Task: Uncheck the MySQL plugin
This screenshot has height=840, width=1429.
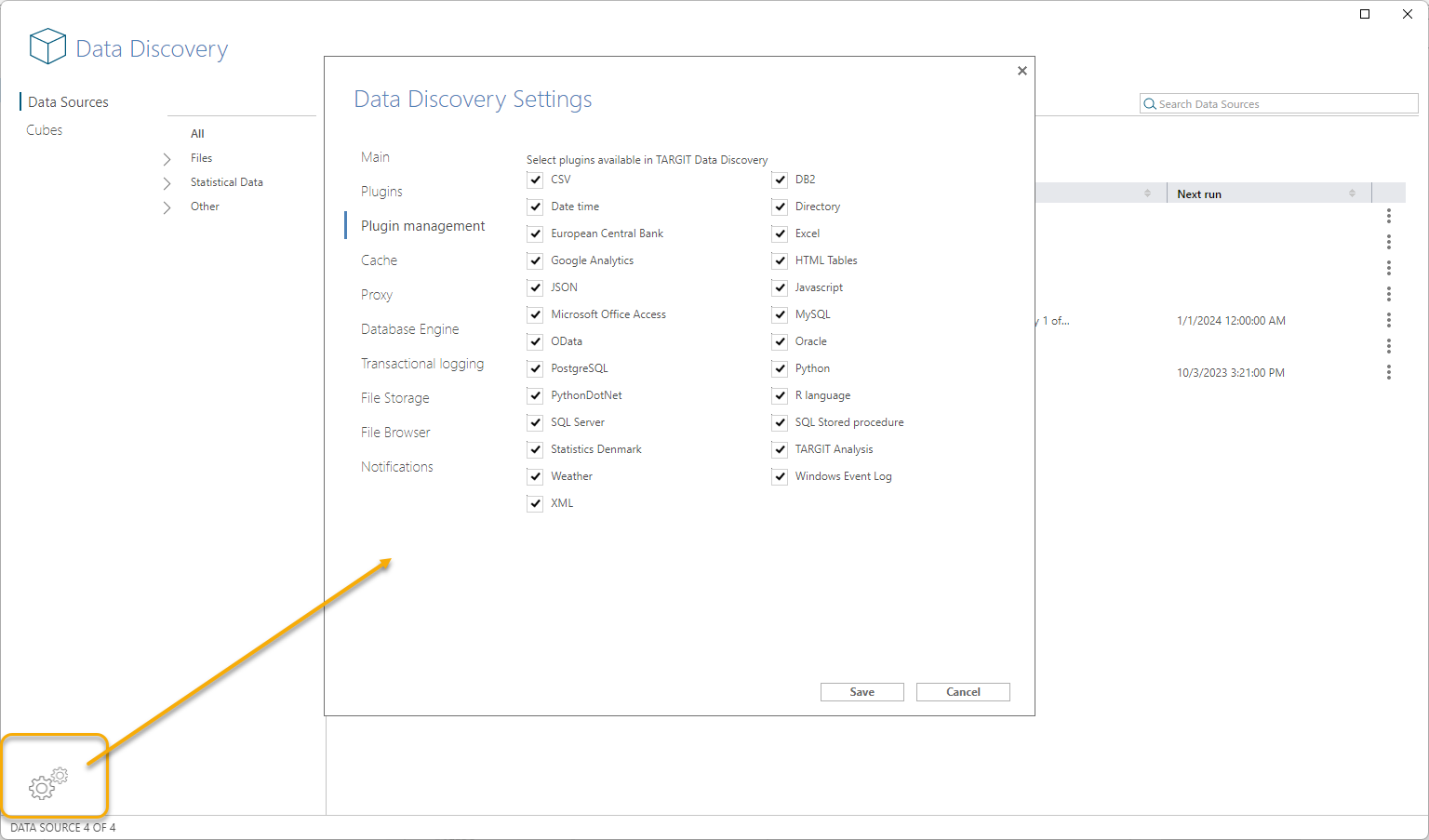Action: [x=780, y=314]
